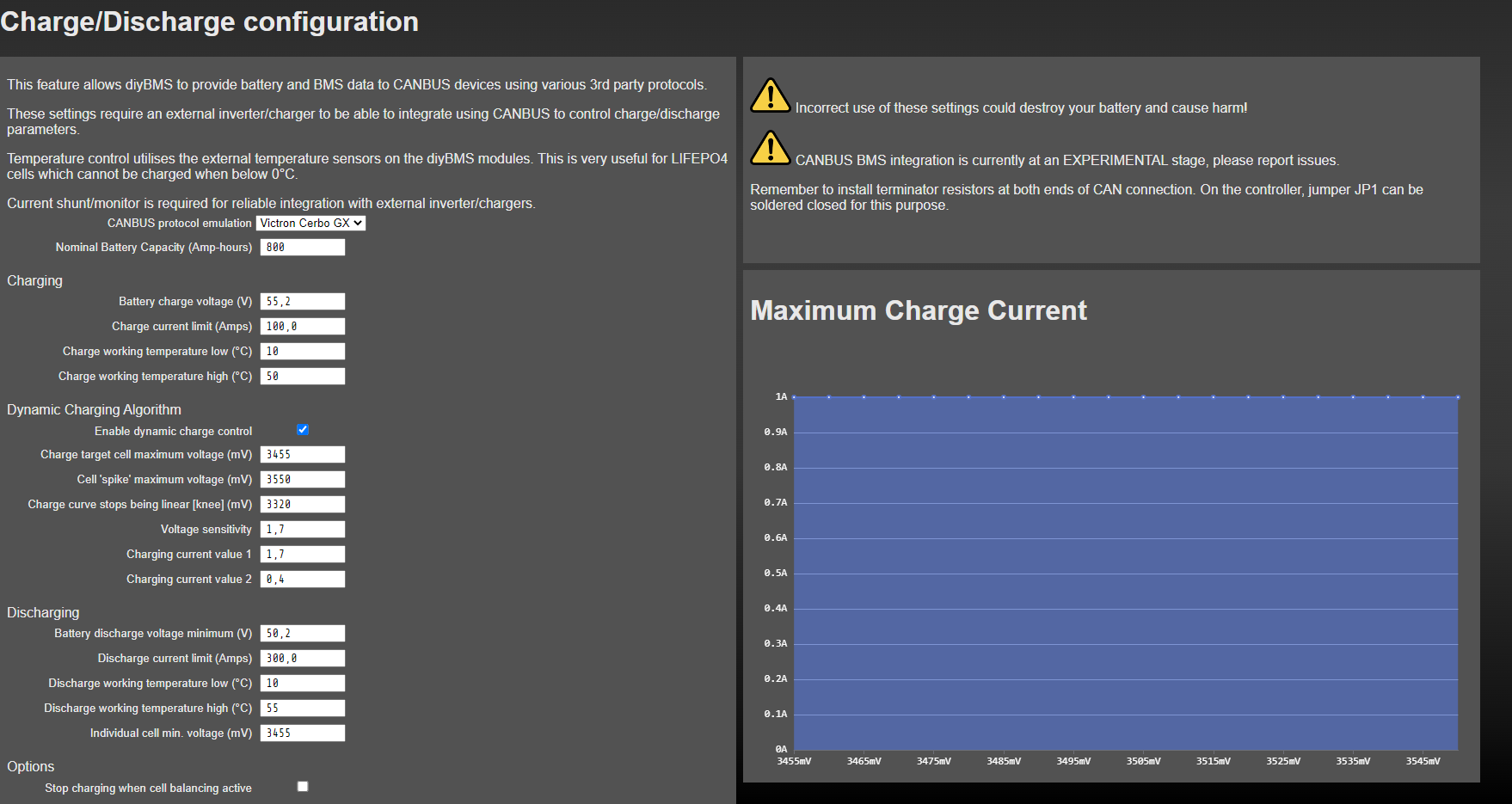Disable dynamic charge control checkbox

pyautogui.click(x=302, y=429)
